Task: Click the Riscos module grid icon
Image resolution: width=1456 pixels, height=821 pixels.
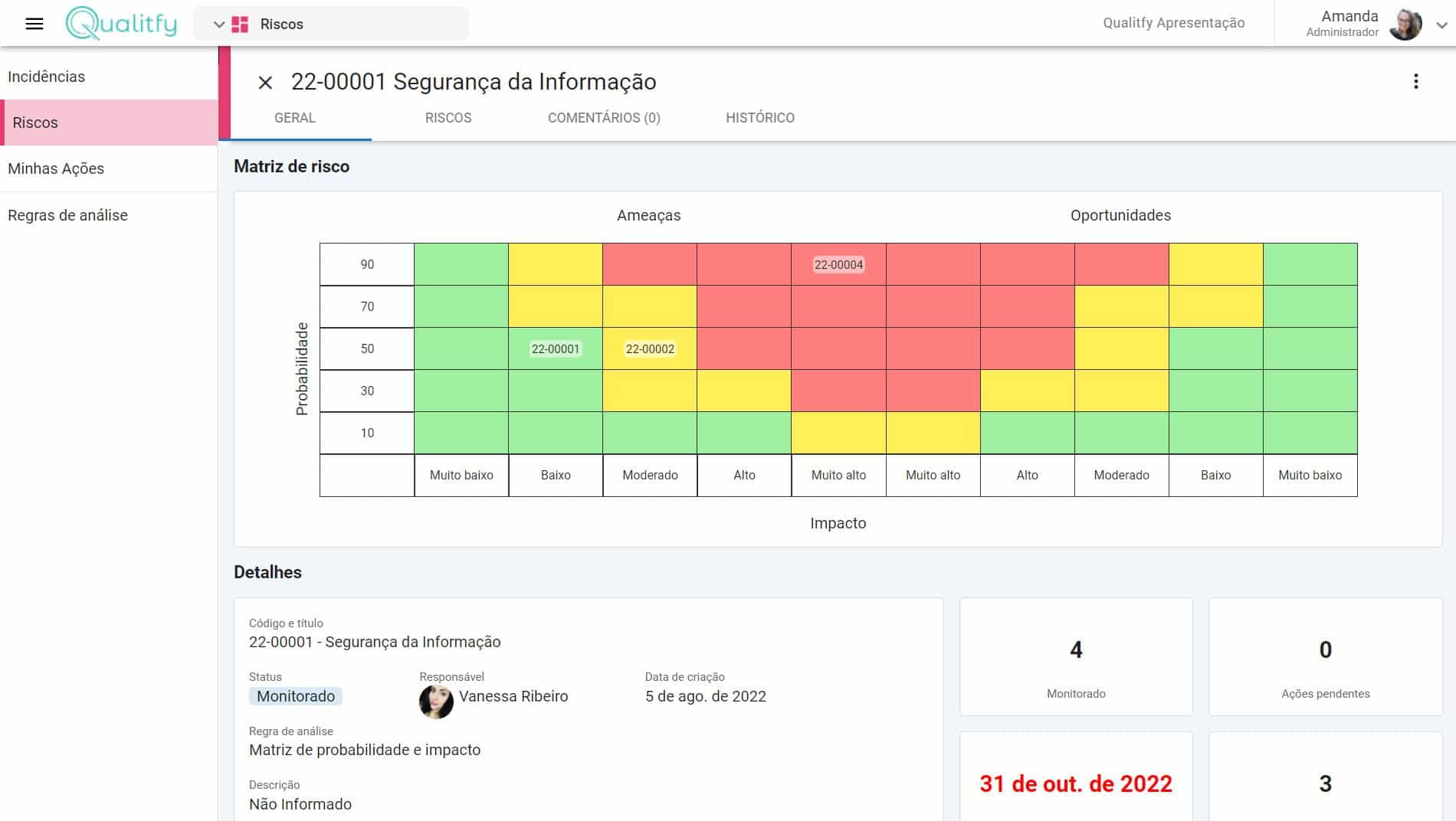Action: (240, 25)
